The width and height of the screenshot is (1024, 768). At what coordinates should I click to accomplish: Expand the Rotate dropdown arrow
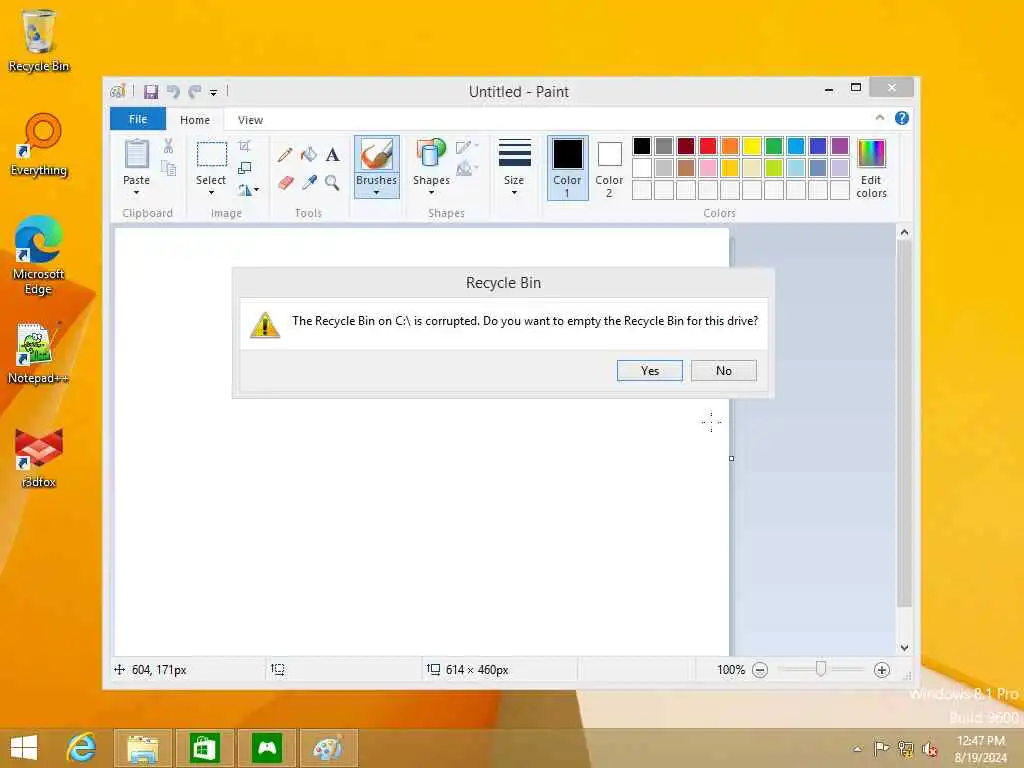[x=257, y=190]
